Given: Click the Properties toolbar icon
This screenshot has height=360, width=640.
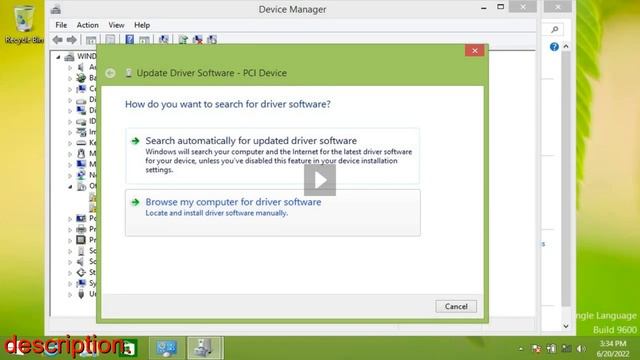Looking at the screenshot, I should (110, 40).
